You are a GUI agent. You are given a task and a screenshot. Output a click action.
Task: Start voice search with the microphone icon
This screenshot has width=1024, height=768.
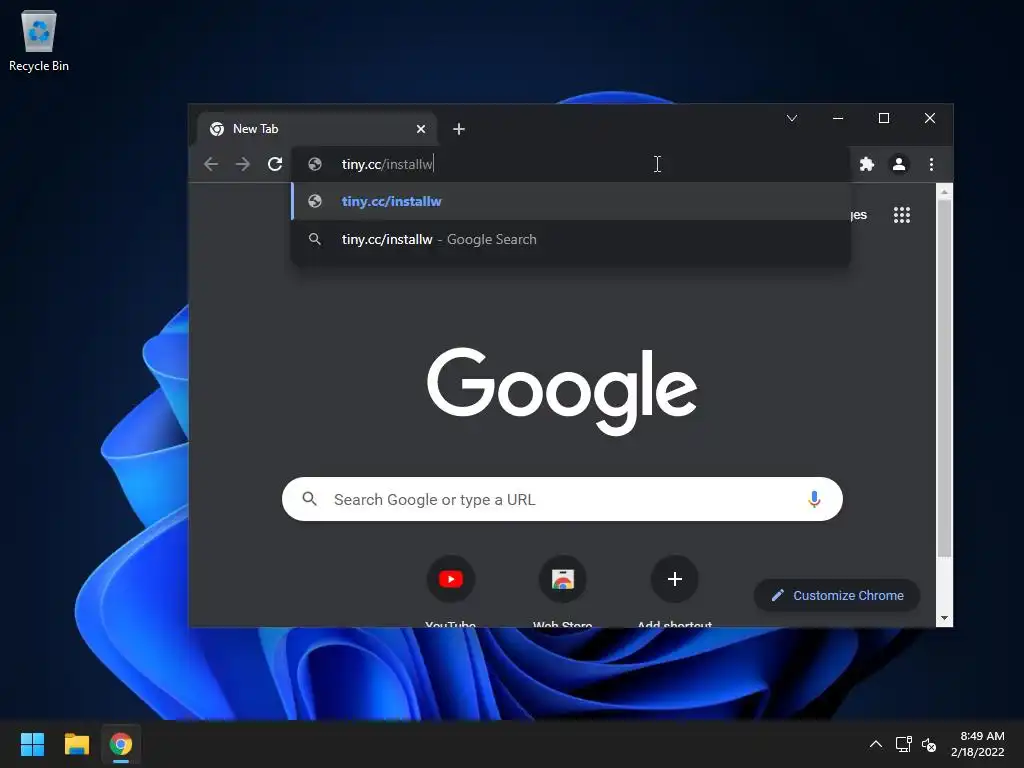pyautogui.click(x=814, y=499)
